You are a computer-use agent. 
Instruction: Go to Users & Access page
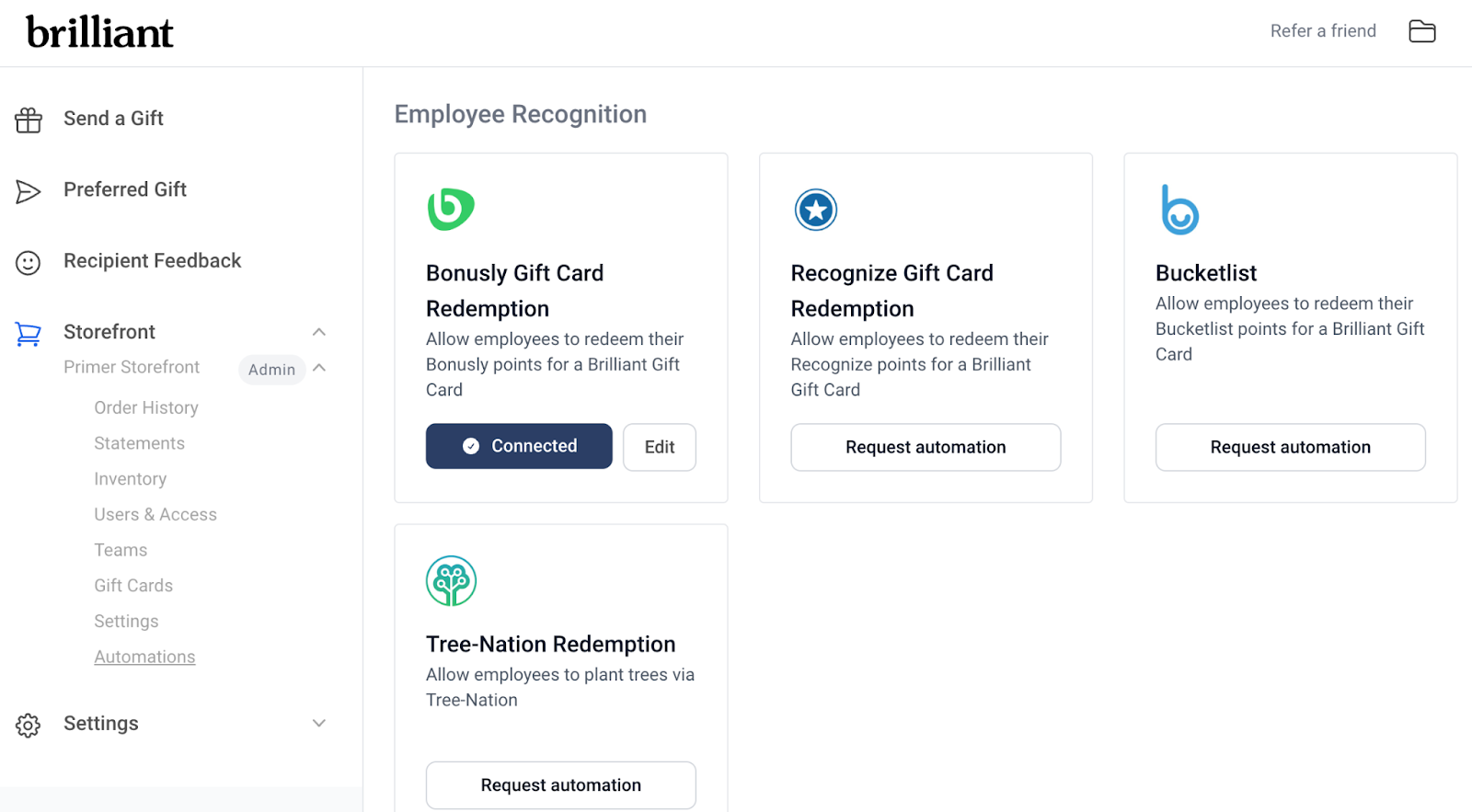click(x=155, y=515)
